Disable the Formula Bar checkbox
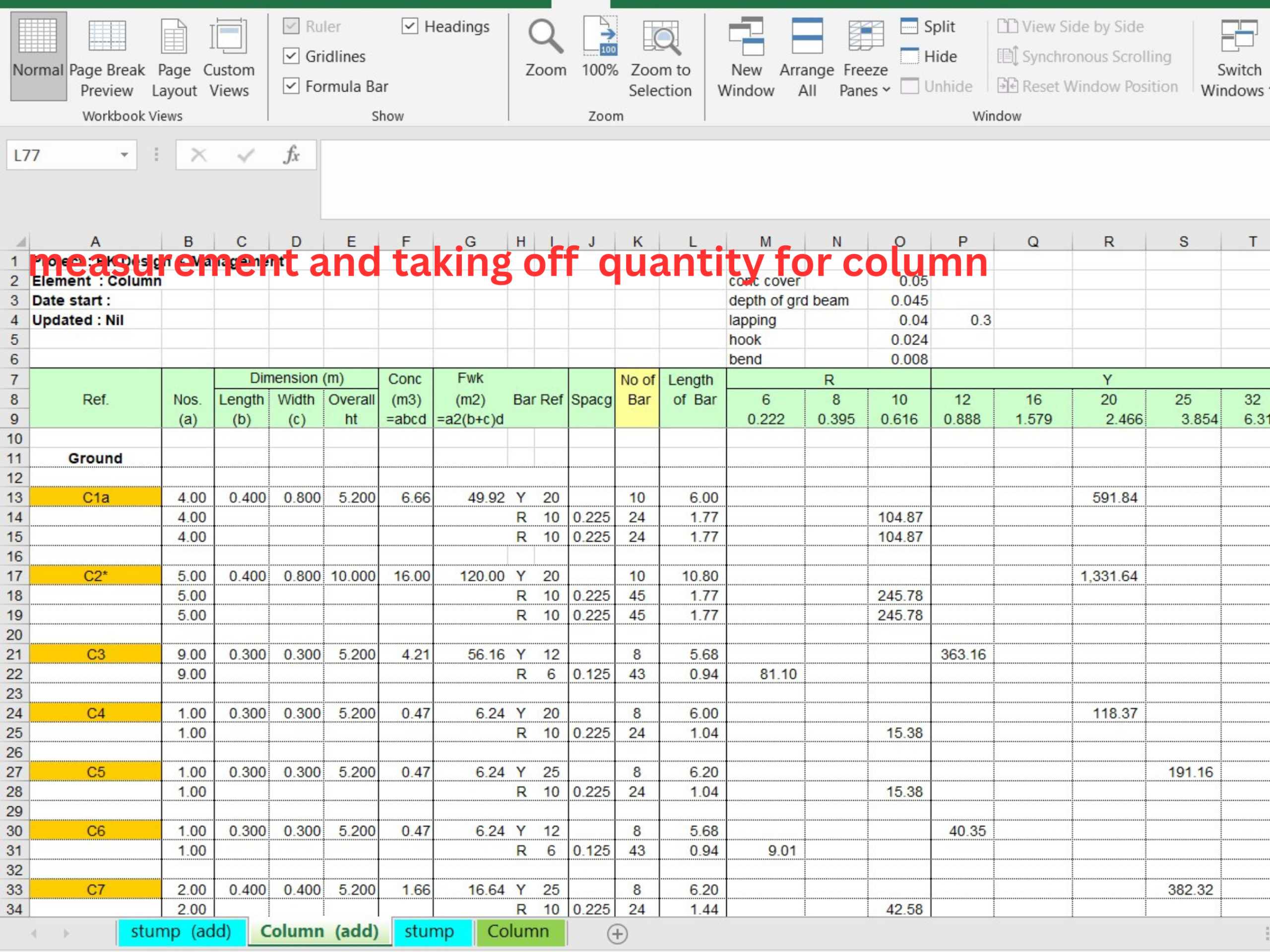The height and width of the screenshot is (952, 1270). click(291, 86)
